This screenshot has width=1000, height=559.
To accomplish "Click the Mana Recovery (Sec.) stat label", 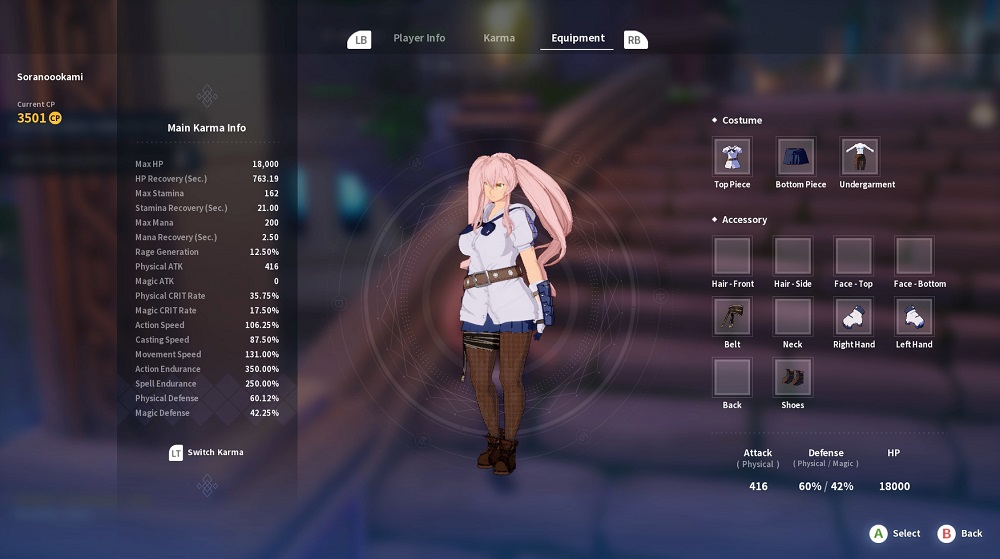I will [176, 237].
